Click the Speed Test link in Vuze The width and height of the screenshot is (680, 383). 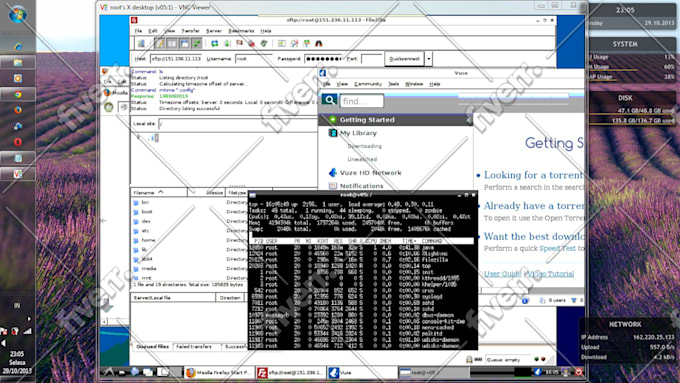[x=557, y=249]
